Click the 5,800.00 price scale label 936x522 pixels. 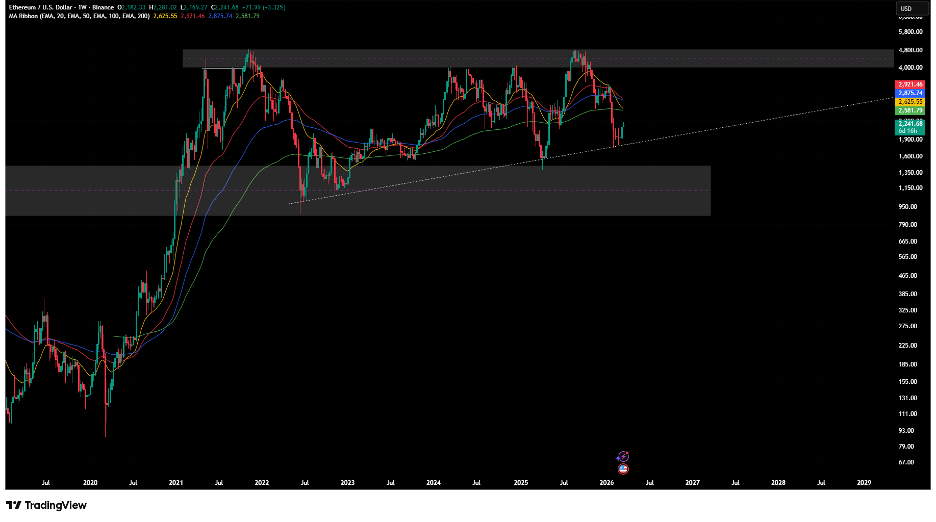tap(908, 32)
